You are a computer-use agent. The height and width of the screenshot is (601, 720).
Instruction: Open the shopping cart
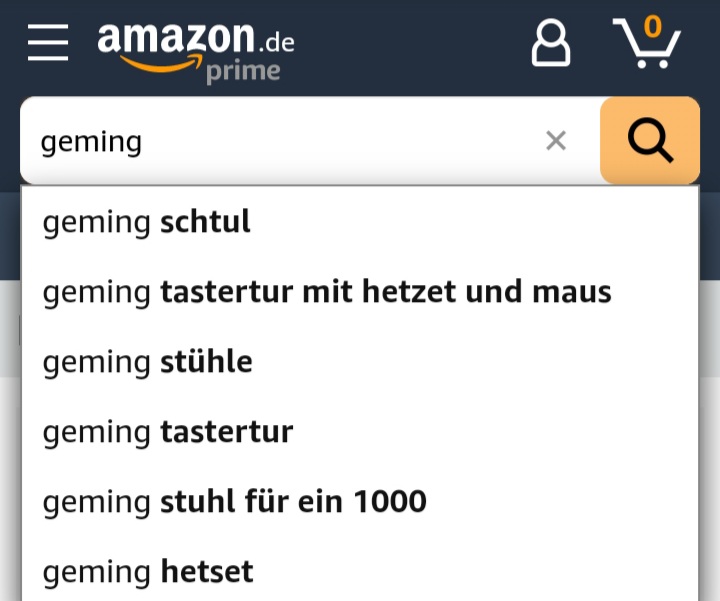coord(646,45)
